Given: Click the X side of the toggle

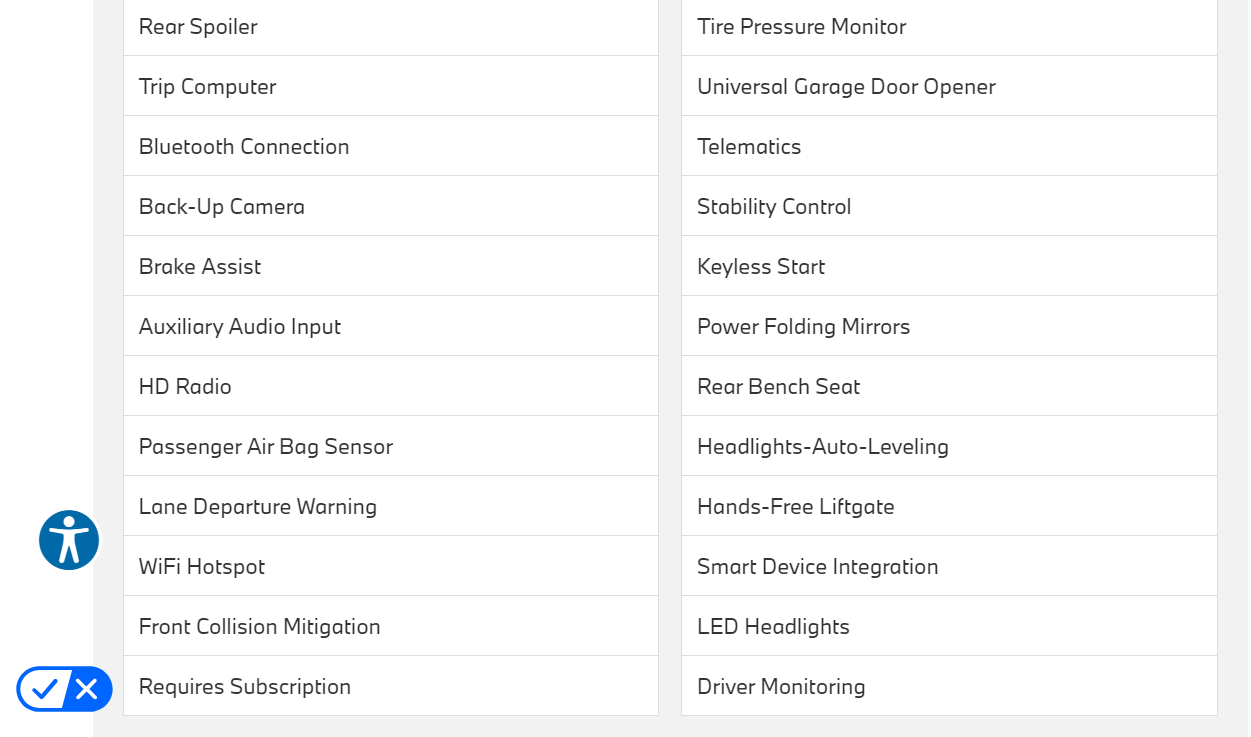Looking at the screenshot, I should point(87,689).
